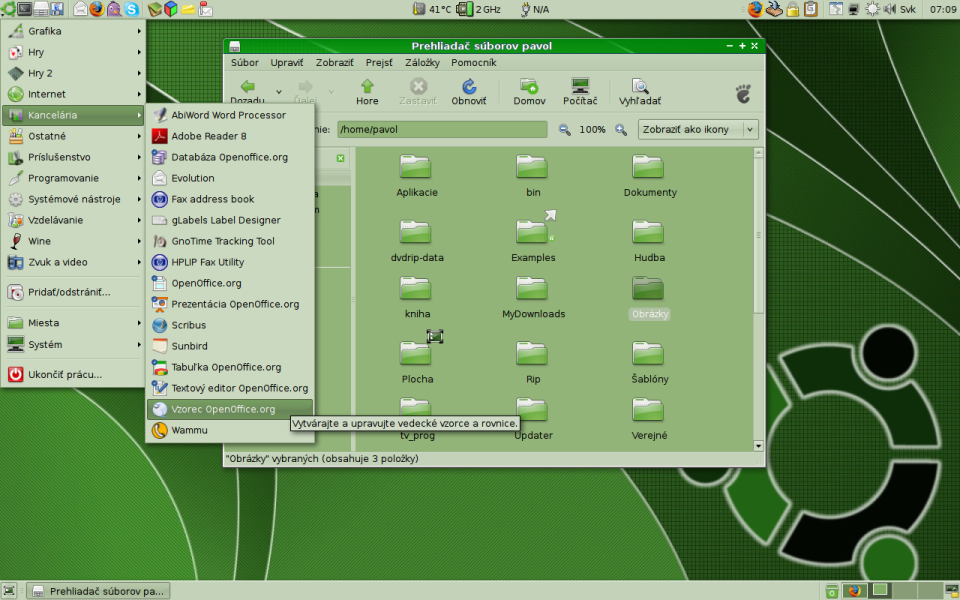Click the Vyhľadať search icon

pos(639,87)
